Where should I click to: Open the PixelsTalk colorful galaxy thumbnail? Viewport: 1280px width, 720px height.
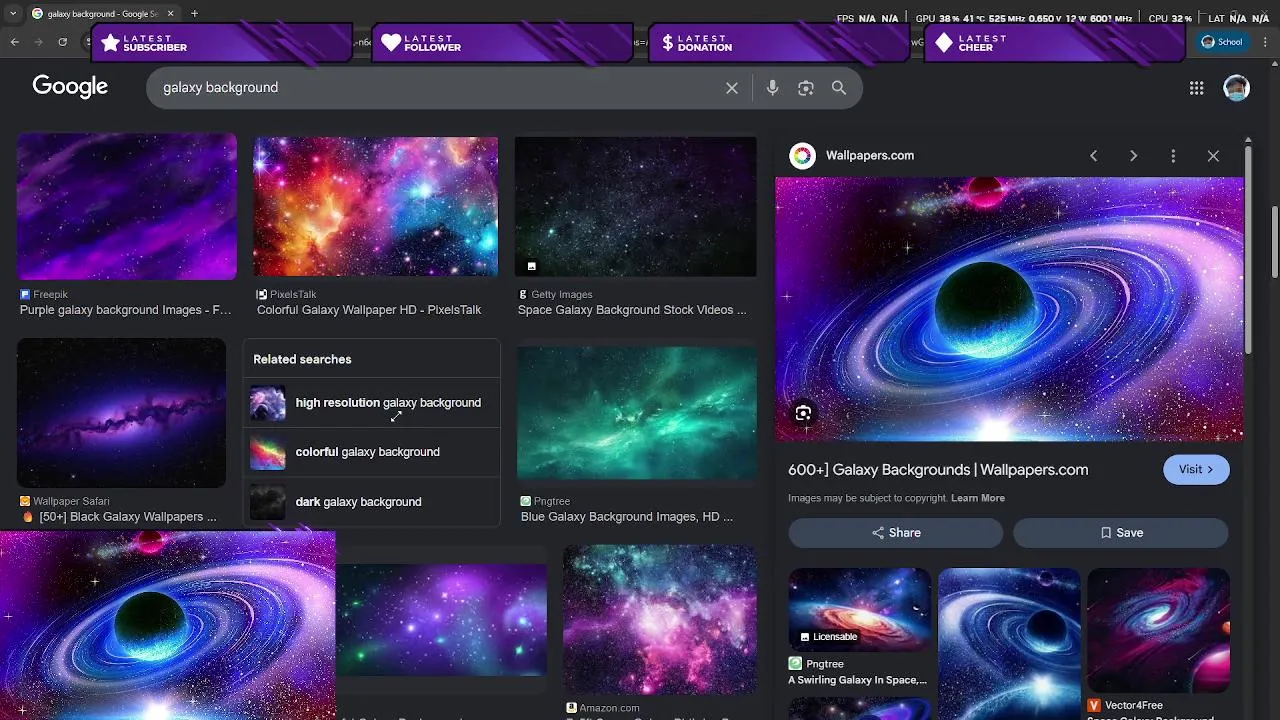point(375,206)
